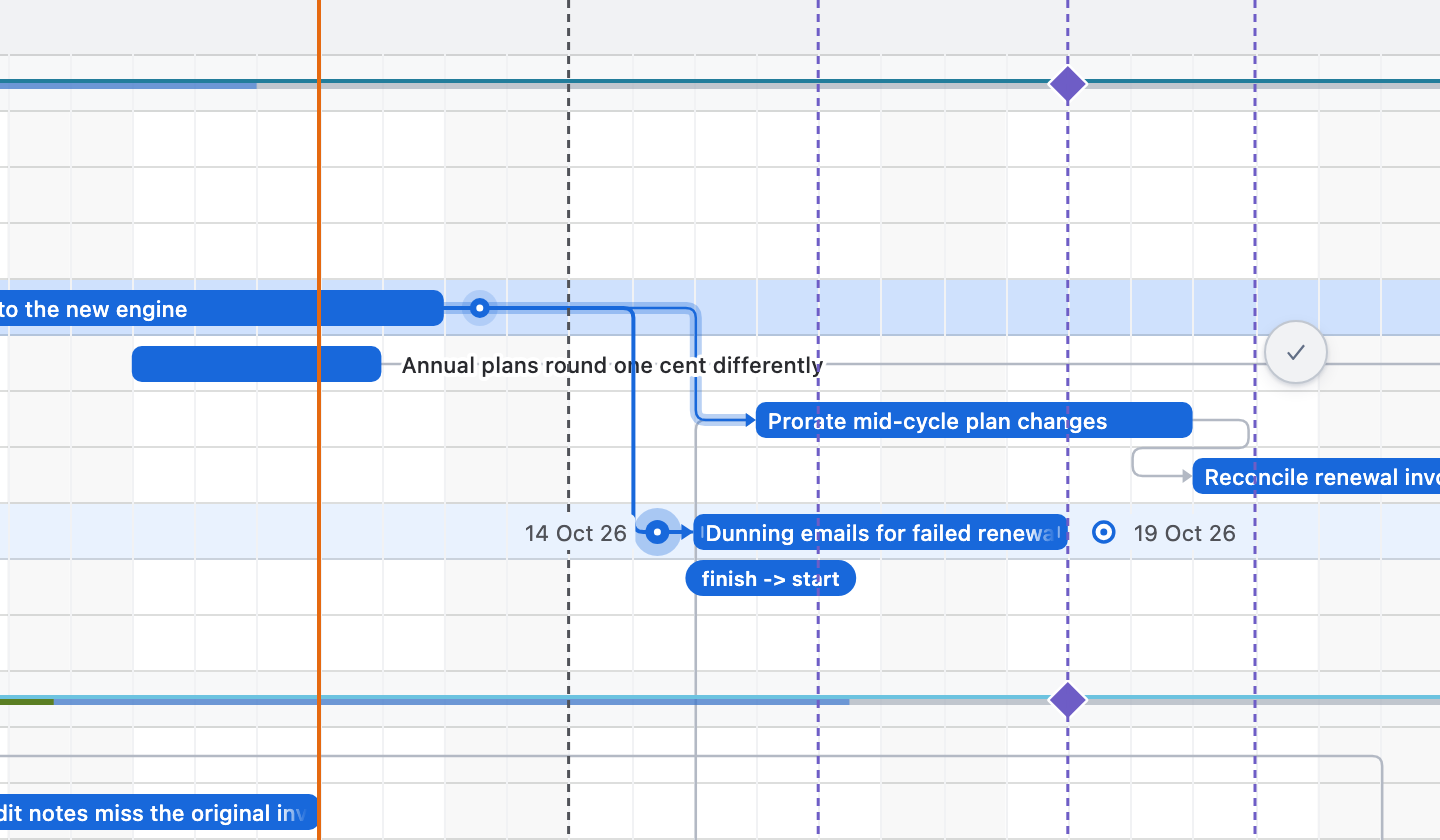
Task: Click the '14 Oct 26' start date label
Action: coord(576,533)
